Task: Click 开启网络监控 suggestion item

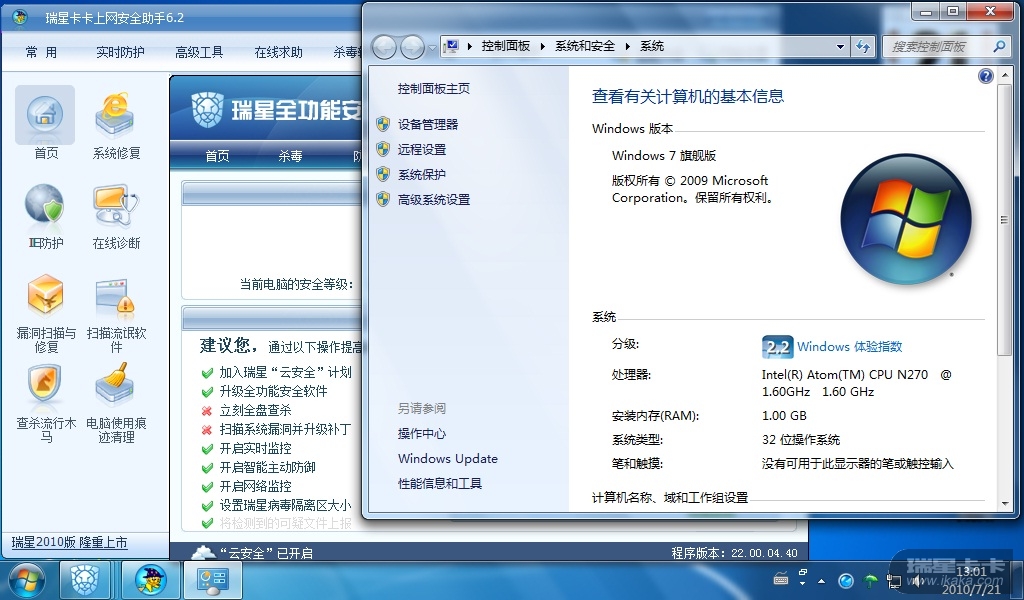Action: click(x=255, y=486)
